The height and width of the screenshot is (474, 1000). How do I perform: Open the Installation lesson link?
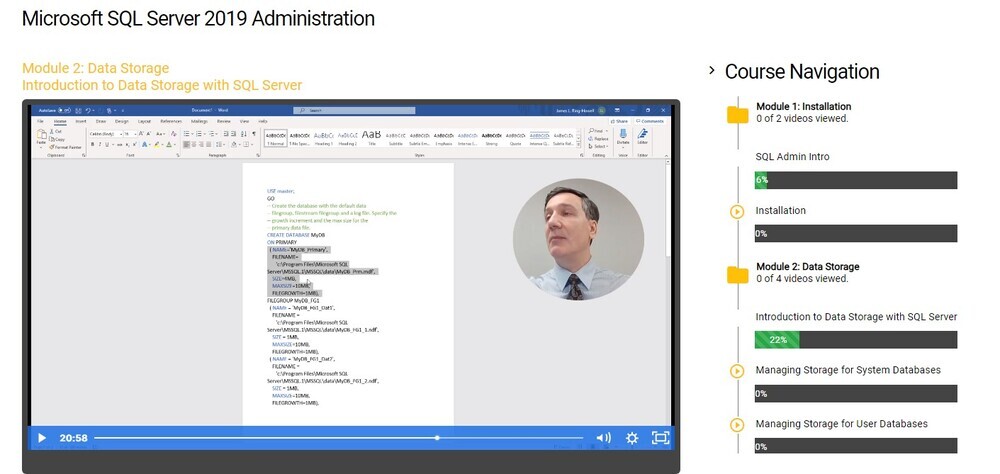pyautogui.click(x=780, y=211)
